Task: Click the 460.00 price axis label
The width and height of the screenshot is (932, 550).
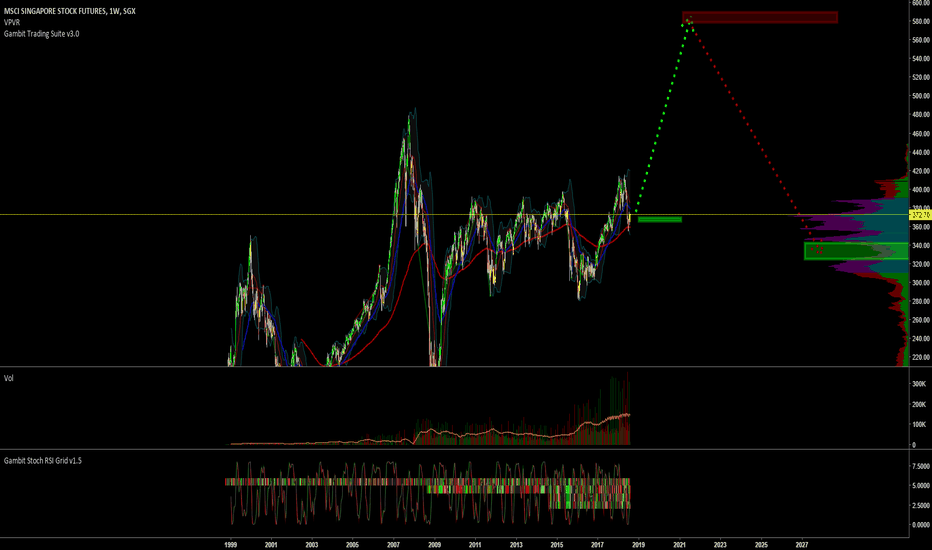Action: point(921,134)
